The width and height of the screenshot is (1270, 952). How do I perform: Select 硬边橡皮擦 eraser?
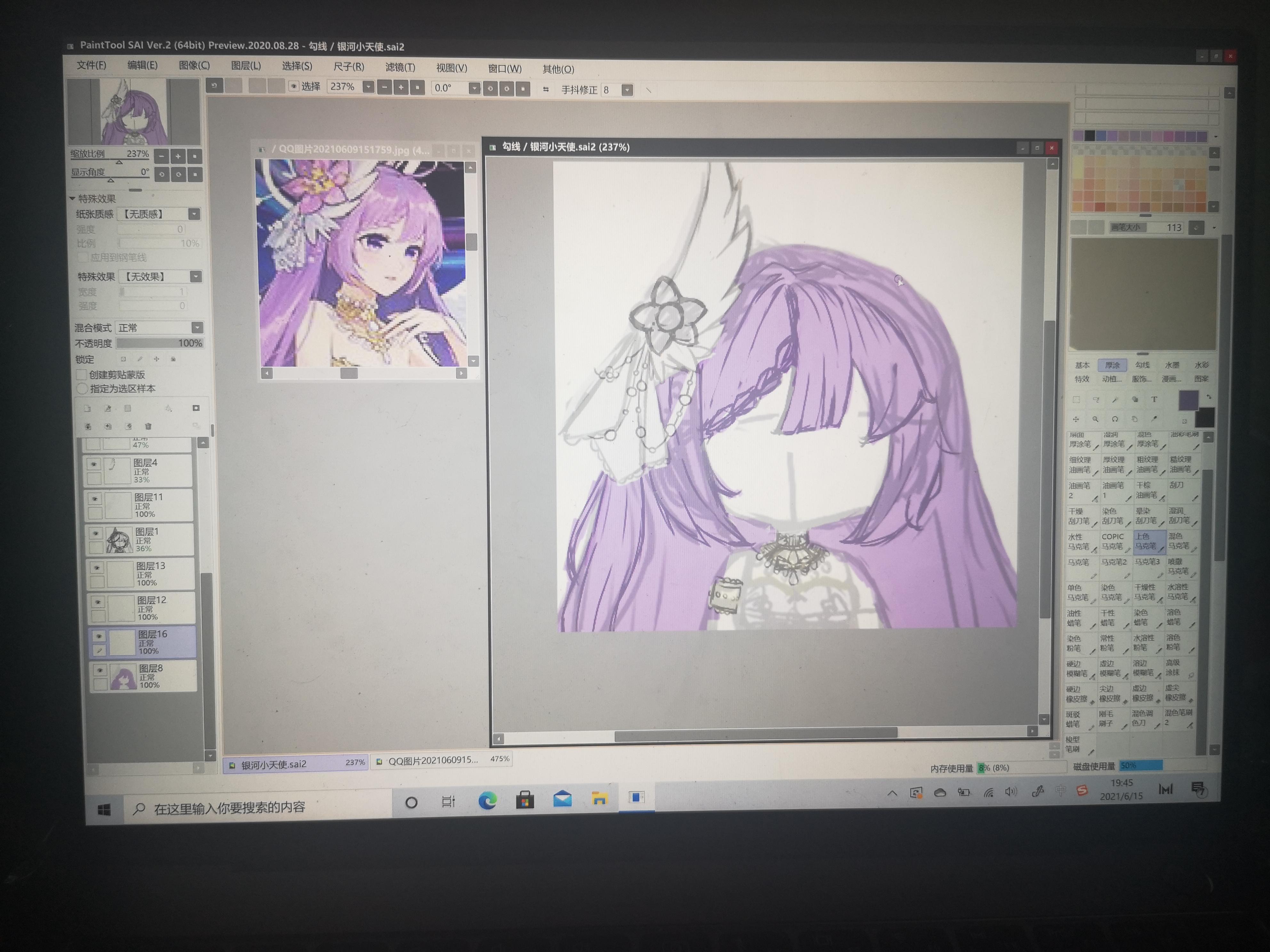pyautogui.click(x=1081, y=694)
